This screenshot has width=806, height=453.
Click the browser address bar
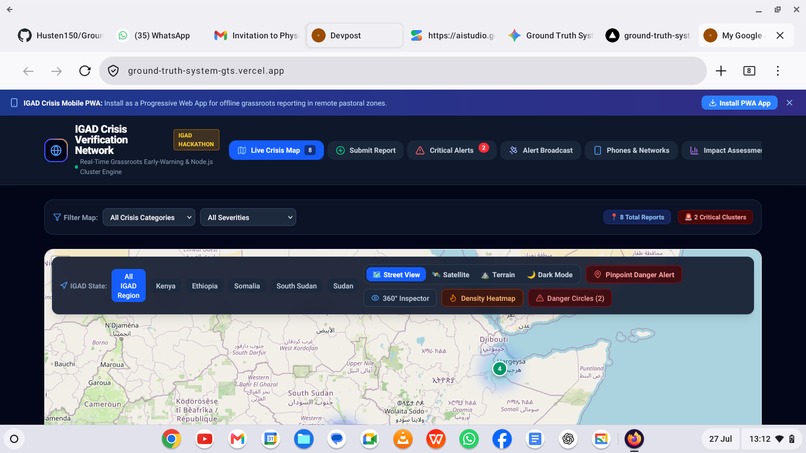(x=402, y=70)
